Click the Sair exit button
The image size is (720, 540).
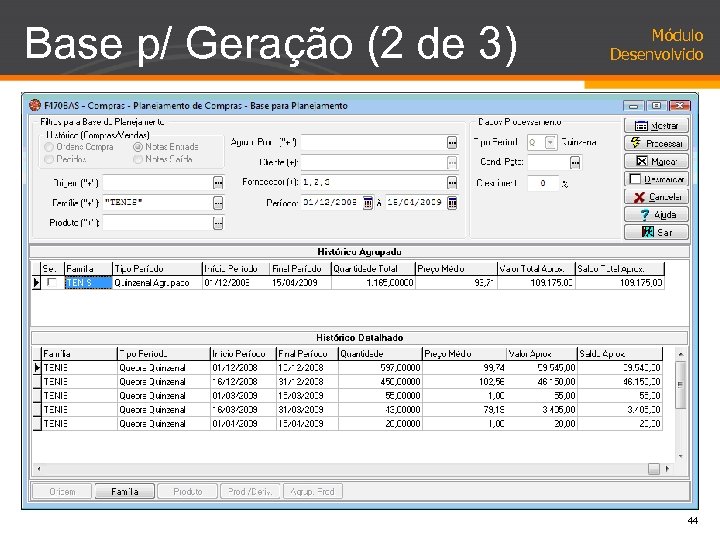[x=656, y=232]
